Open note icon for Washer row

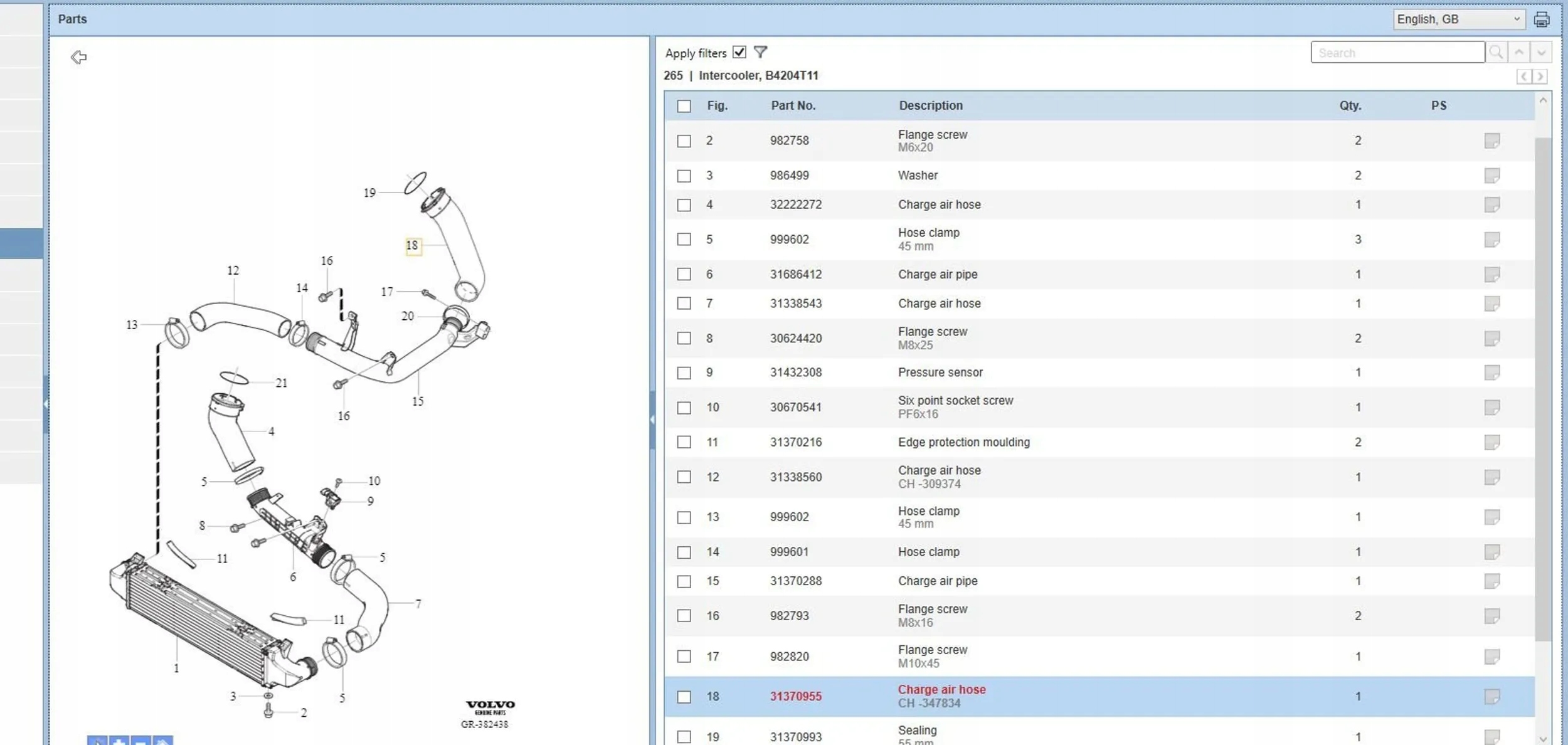(1491, 176)
